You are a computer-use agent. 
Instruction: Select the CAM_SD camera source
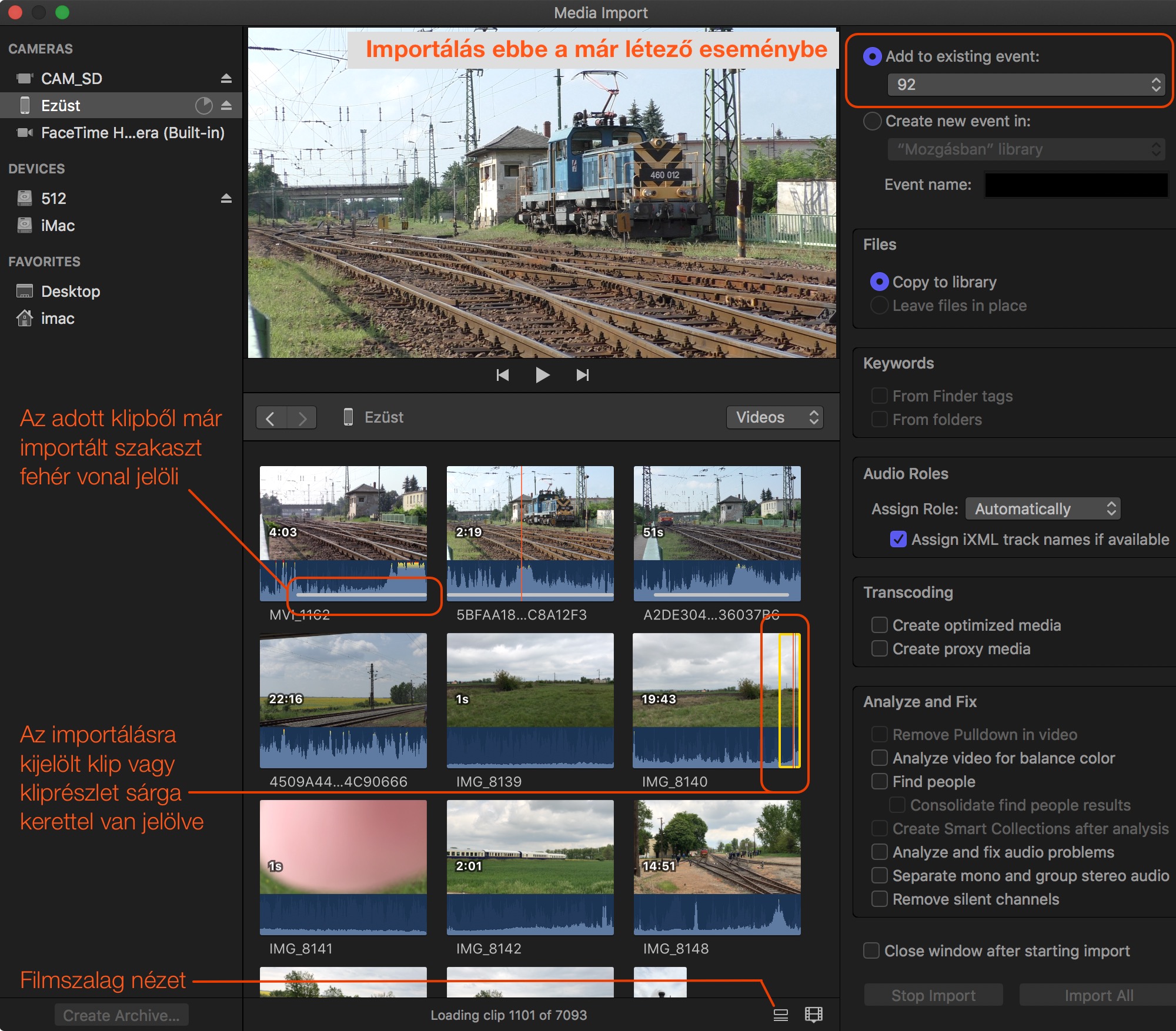click(121, 78)
